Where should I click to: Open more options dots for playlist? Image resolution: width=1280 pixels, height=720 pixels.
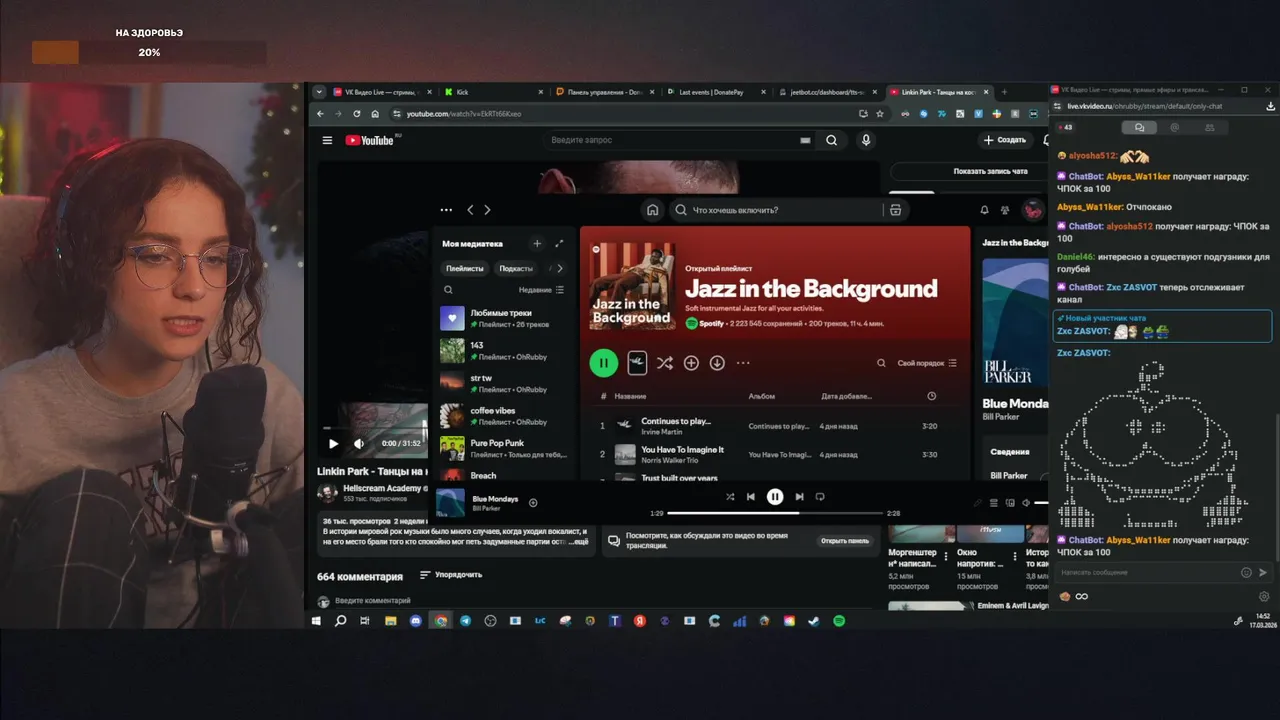pos(743,363)
